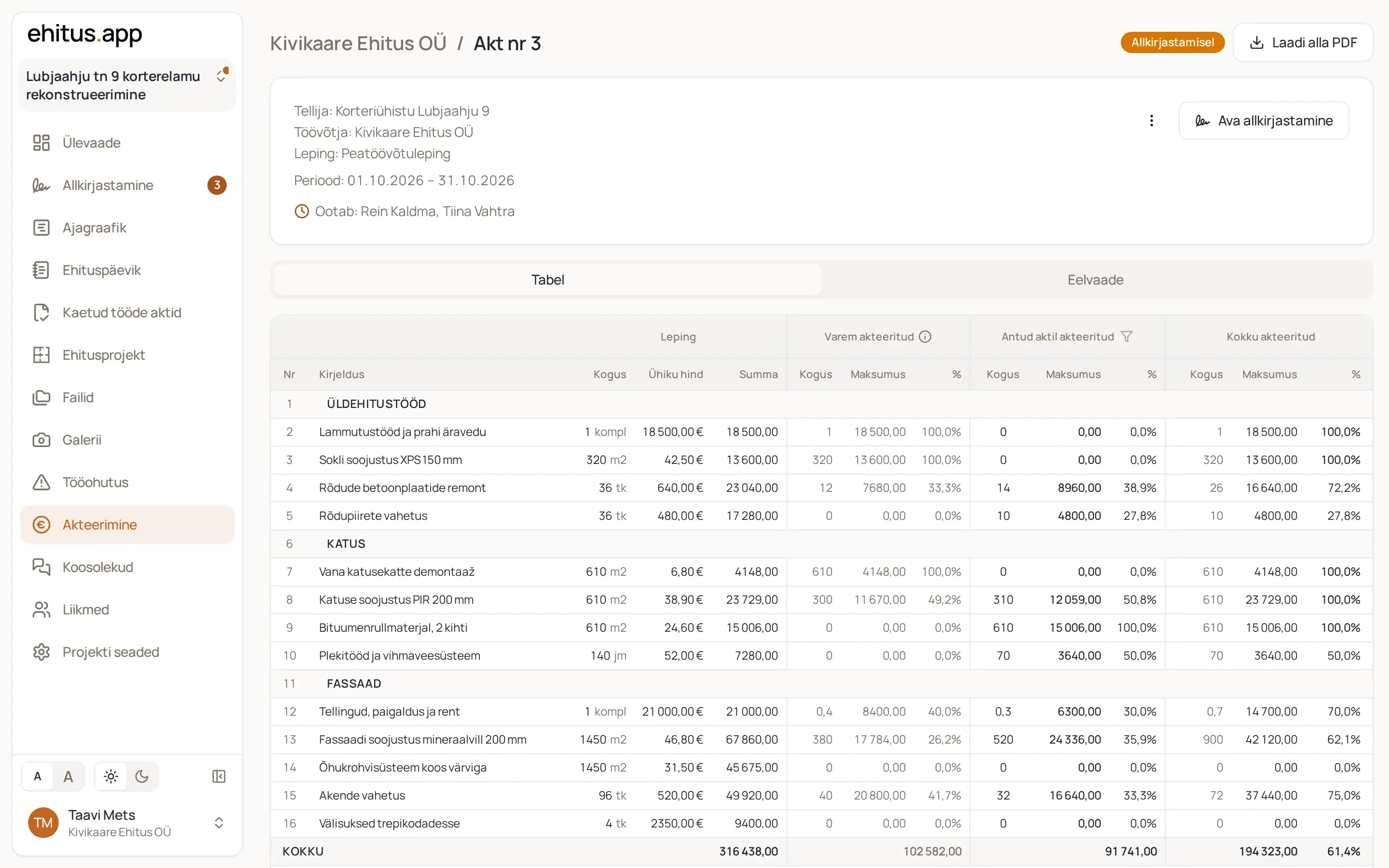The height and width of the screenshot is (868, 1389).
Task: Enable dark theme with moon icon
Action: tap(142, 777)
